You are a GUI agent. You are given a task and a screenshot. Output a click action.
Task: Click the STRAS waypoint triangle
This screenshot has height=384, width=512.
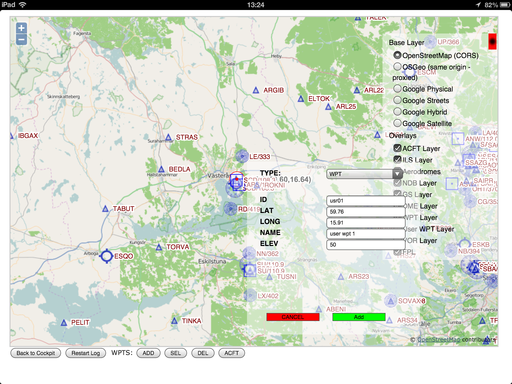coord(169,137)
